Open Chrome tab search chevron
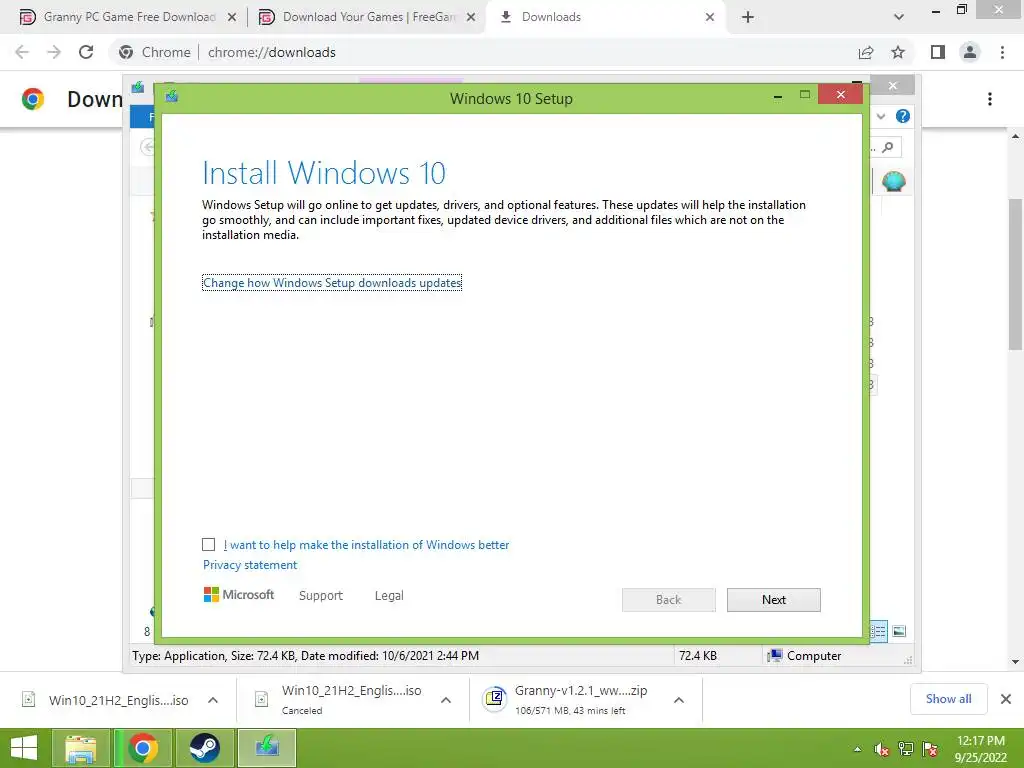 click(x=899, y=18)
